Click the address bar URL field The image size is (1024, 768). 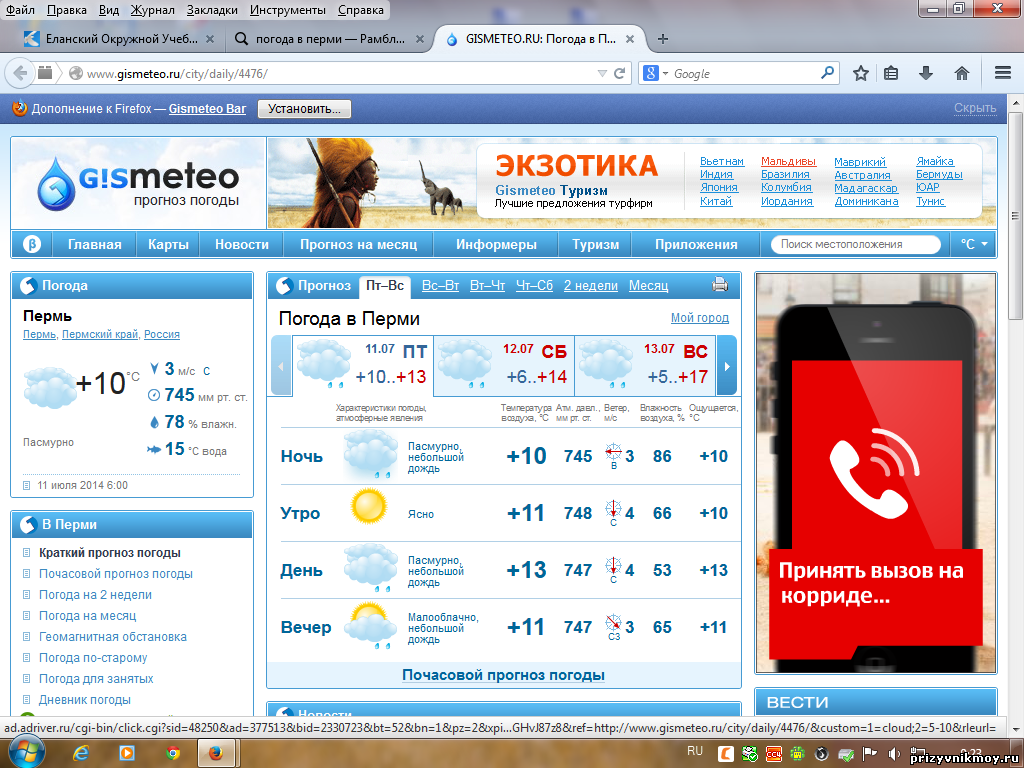[340, 74]
